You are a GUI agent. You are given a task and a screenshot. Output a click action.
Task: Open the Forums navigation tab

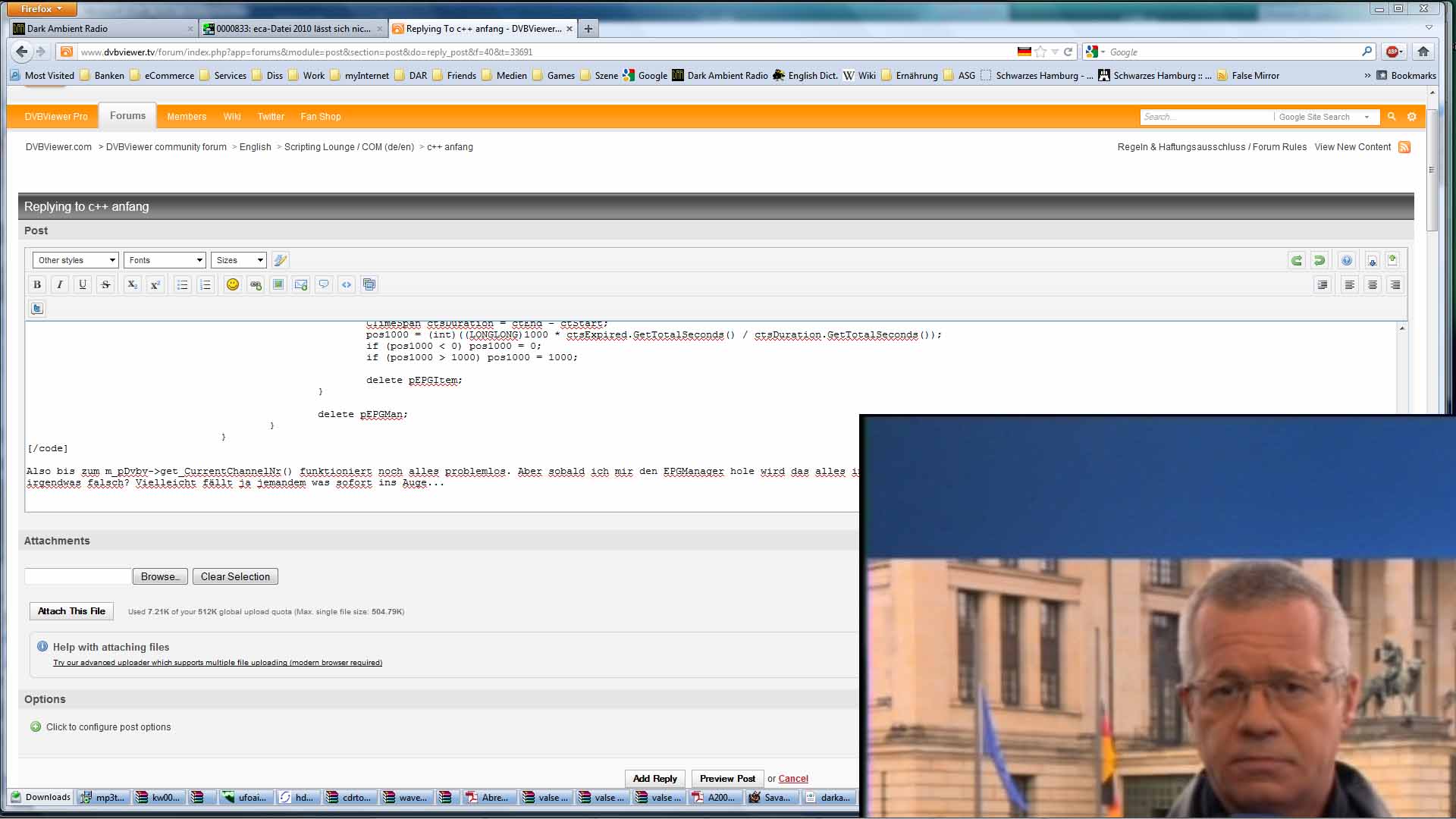pos(127,116)
